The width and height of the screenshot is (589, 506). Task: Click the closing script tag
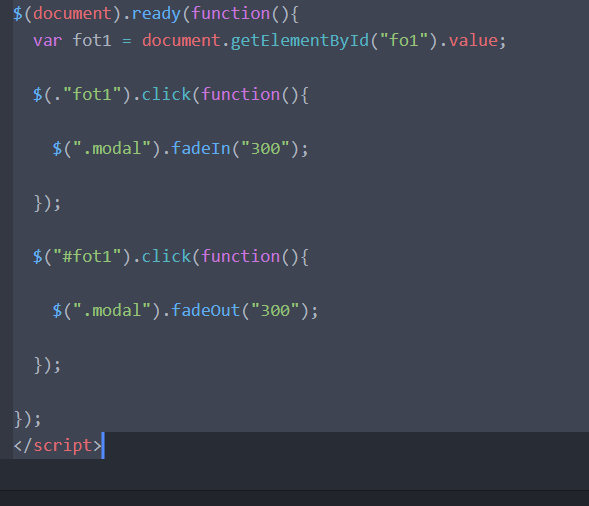pyautogui.click(x=57, y=446)
